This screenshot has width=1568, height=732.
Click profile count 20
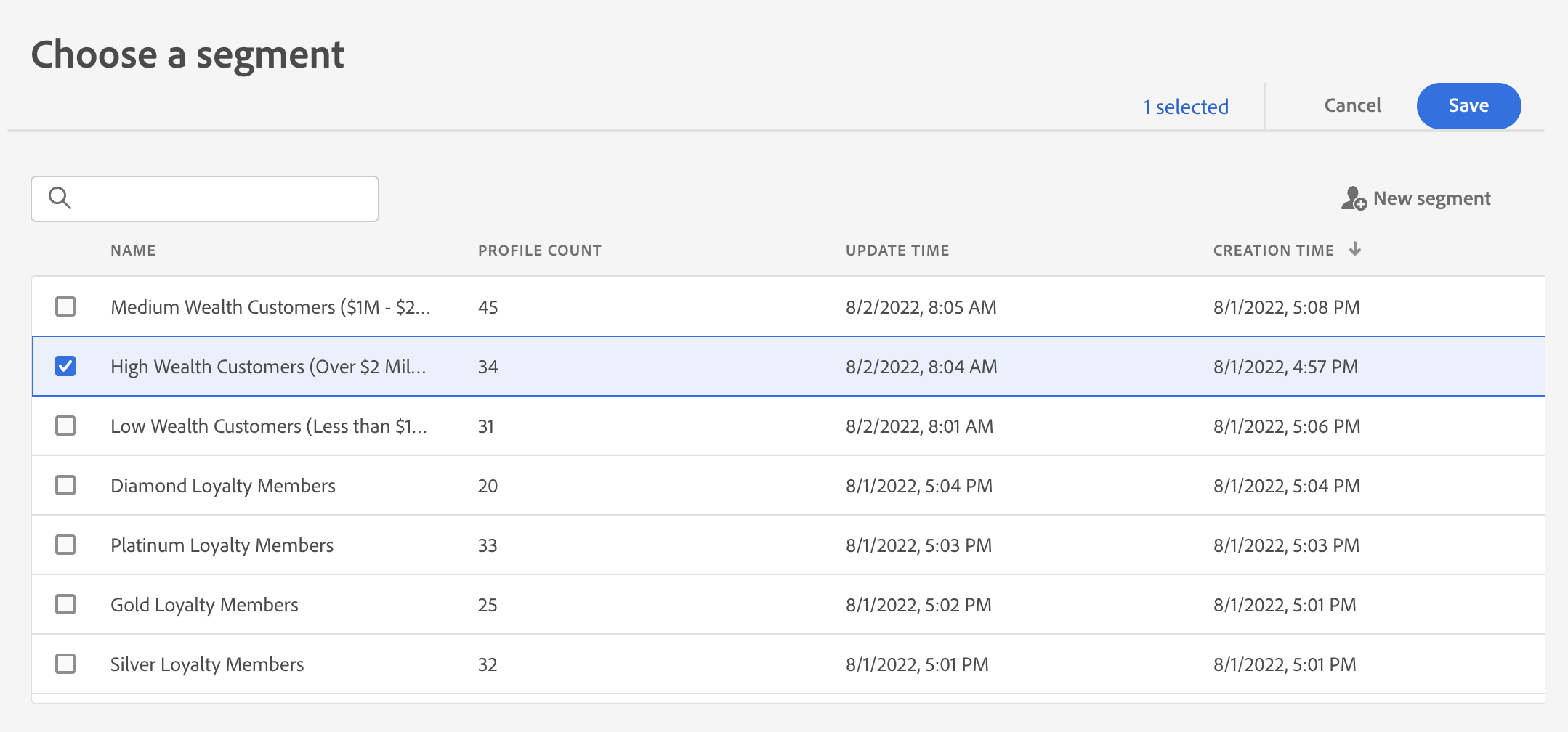tap(488, 486)
